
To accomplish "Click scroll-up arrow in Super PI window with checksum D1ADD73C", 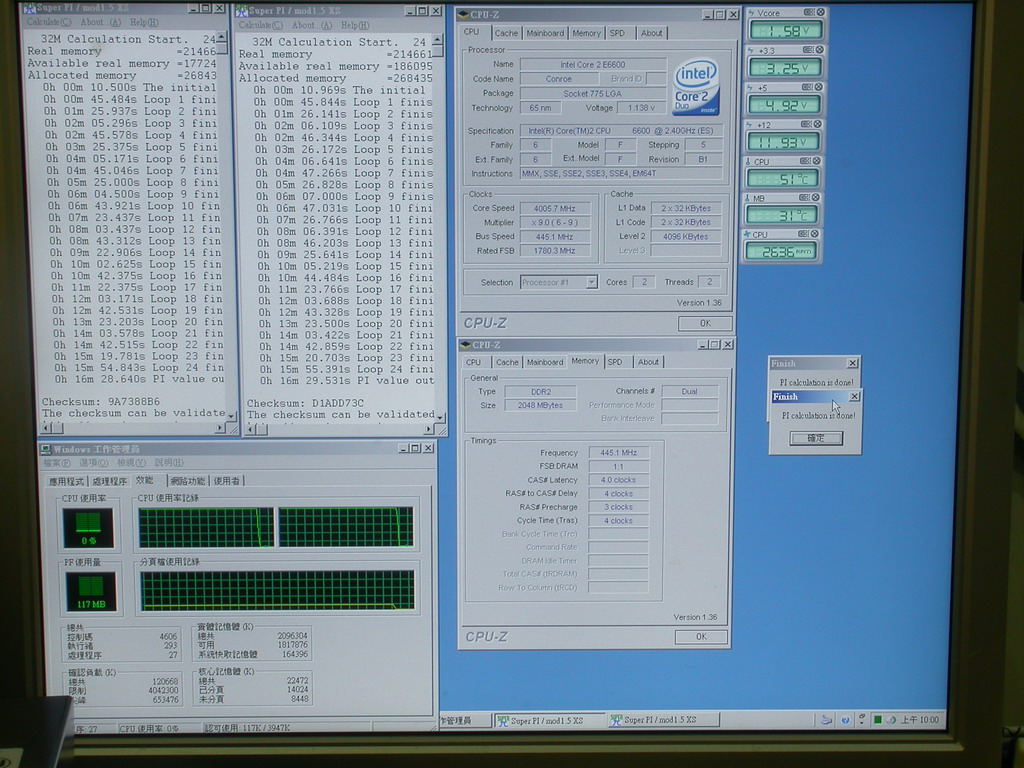I will [x=438, y=40].
